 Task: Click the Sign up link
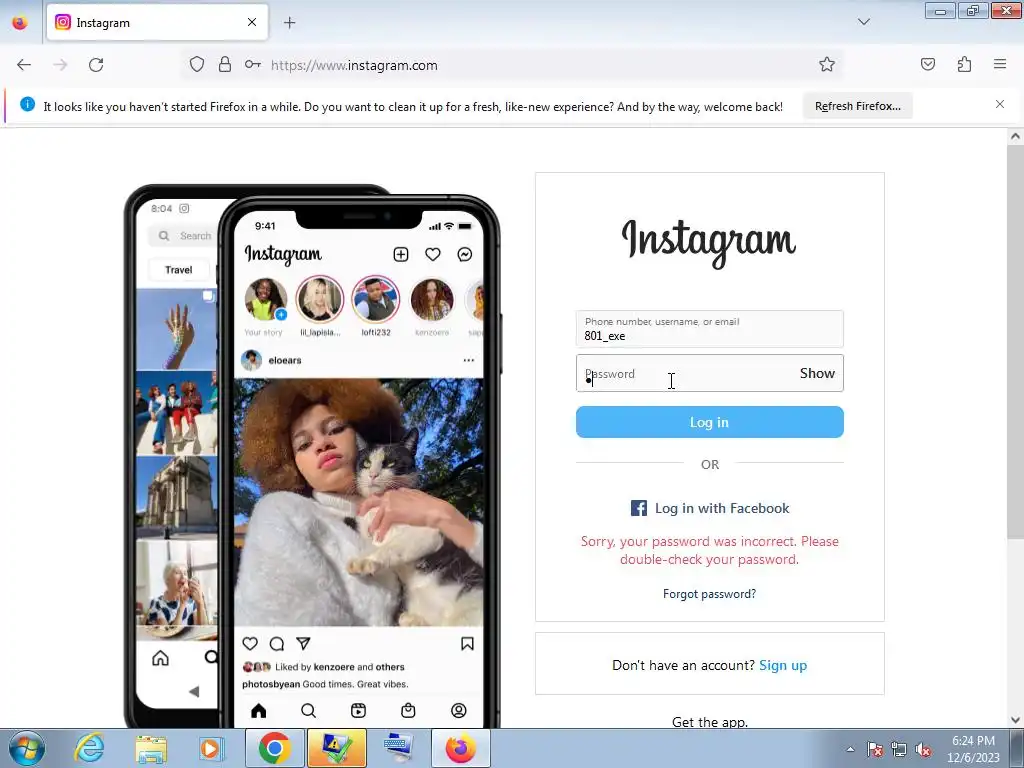(783, 665)
